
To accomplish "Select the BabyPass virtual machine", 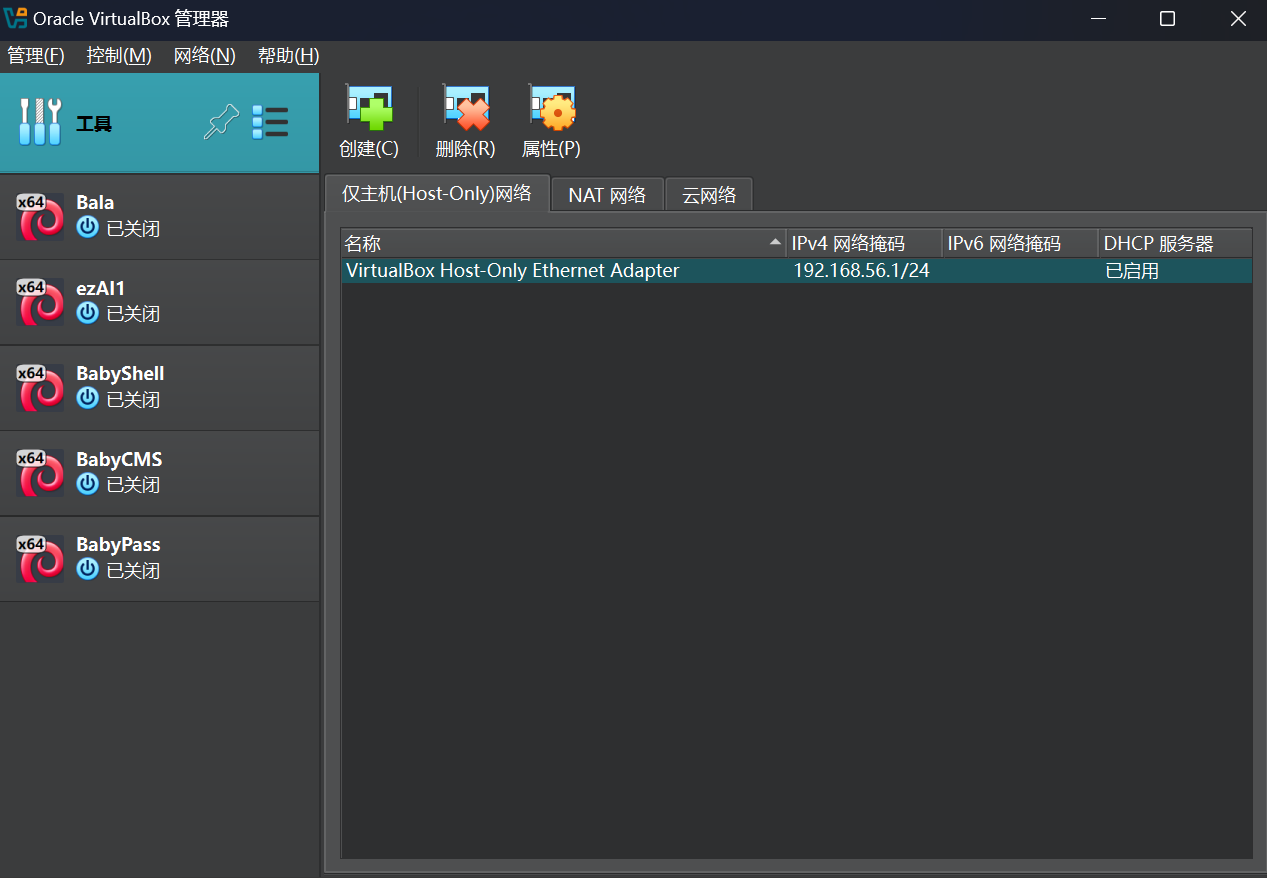I will [x=160, y=558].
